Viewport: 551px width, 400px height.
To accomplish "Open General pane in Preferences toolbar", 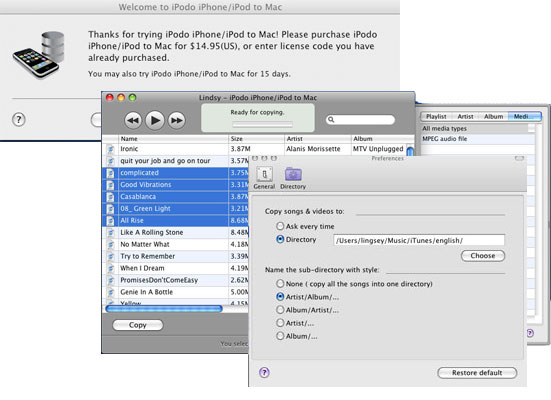I will tap(264, 178).
